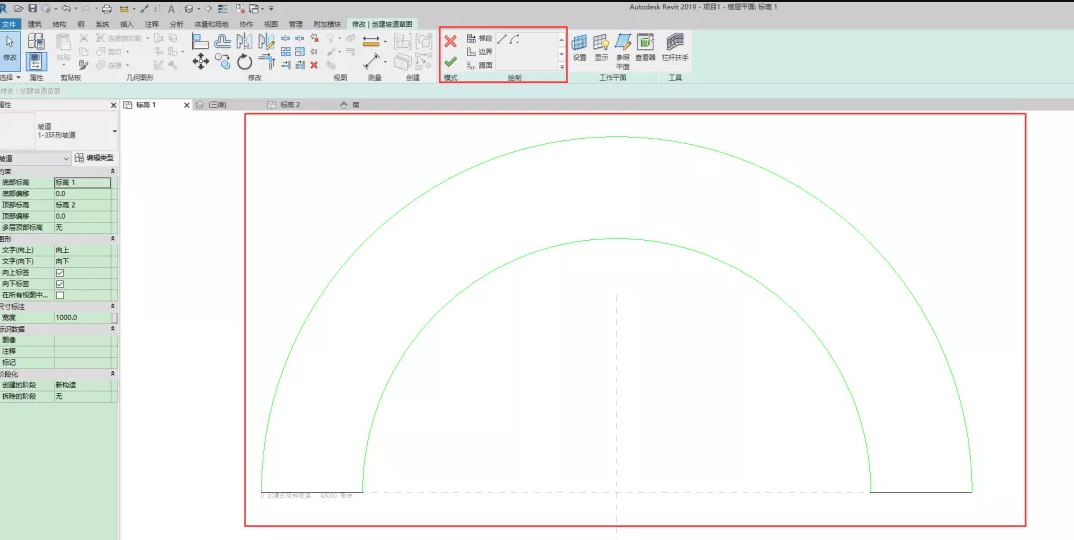Viewport: 1074px width, 540px height.
Task: Switch to the 南 elevation view tab
Action: tap(351, 105)
